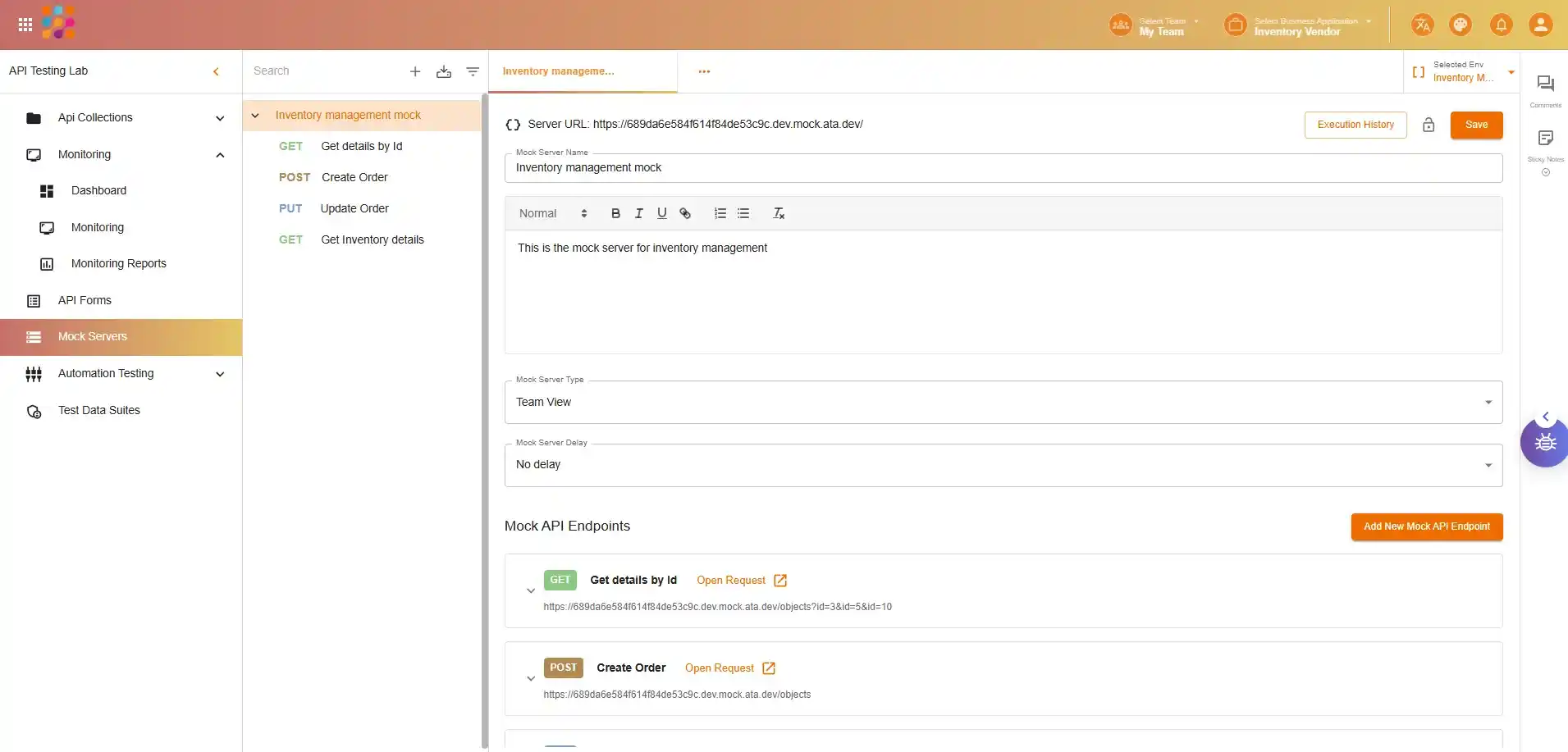Image resolution: width=1568 pixels, height=752 pixels.
Task: Select the Inventory management mock tab
Action: click(x=559, y=71)
